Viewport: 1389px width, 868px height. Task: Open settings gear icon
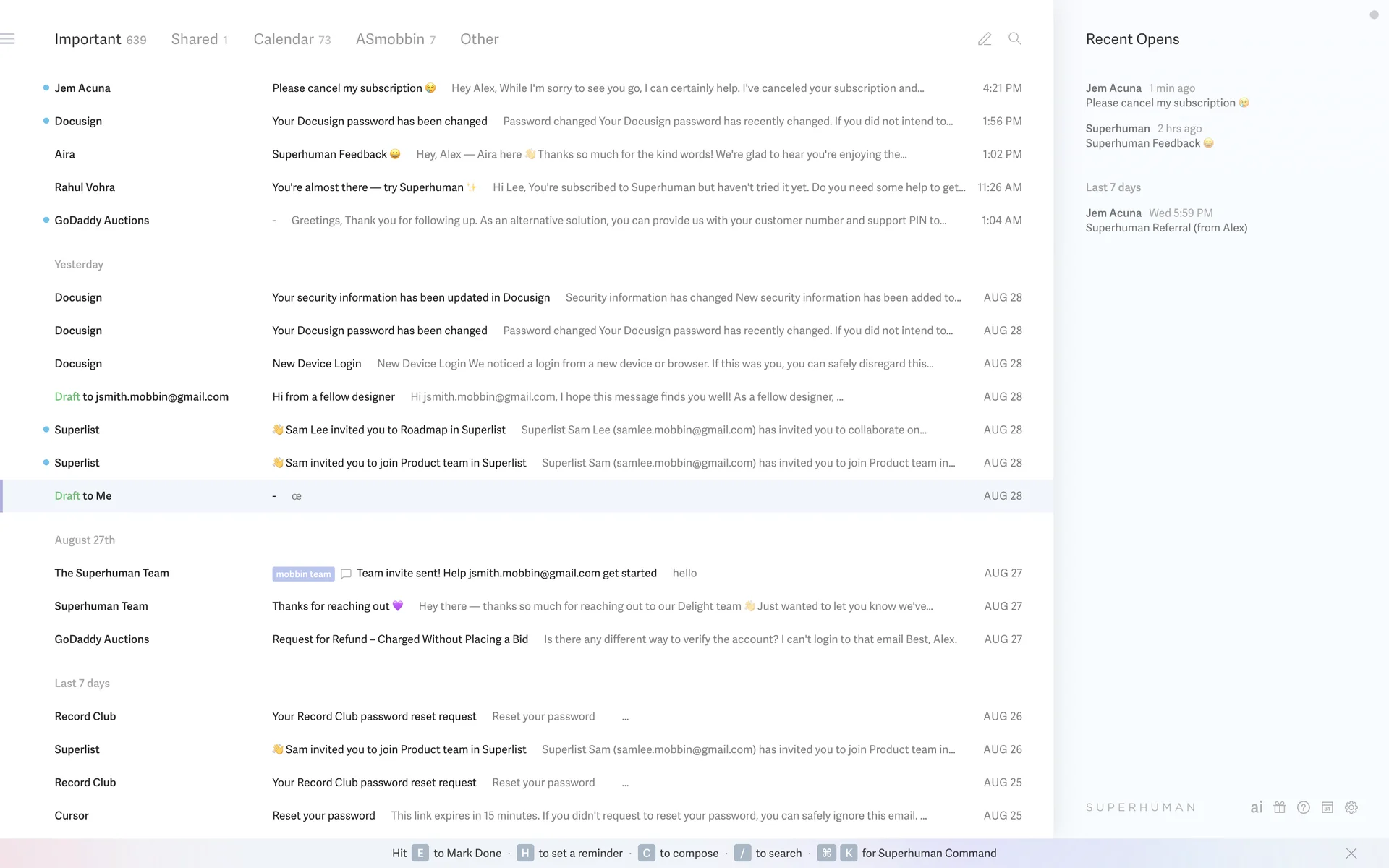1351,807
